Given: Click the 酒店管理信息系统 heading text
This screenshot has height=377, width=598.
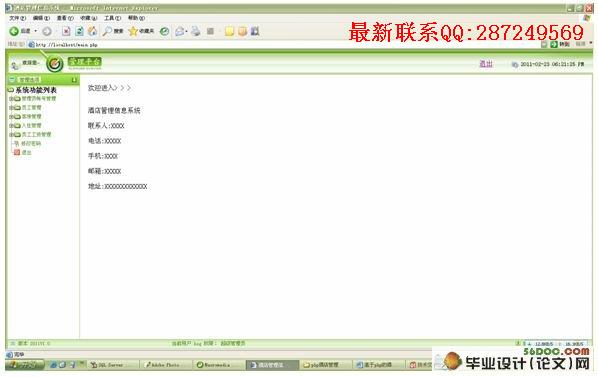Looking at the screenshot, I should coord(114,111).
